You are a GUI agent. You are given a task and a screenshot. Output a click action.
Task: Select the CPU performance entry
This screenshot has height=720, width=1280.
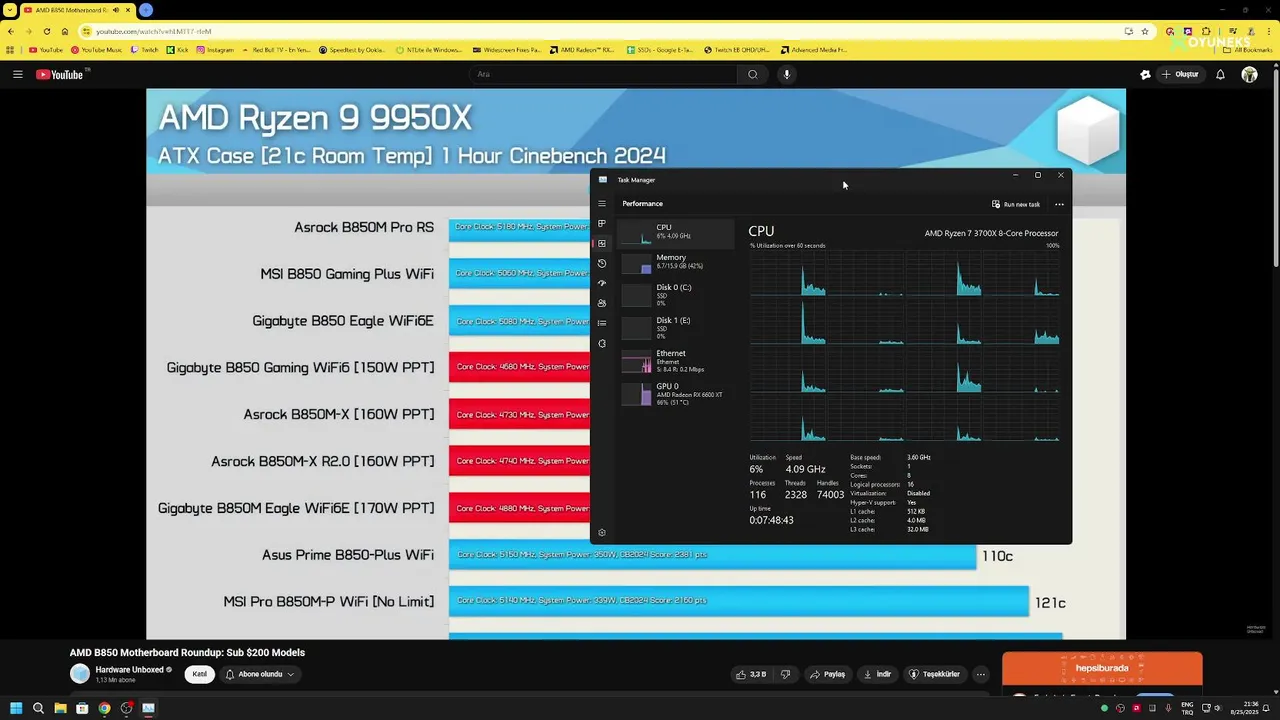coord(676,232)
